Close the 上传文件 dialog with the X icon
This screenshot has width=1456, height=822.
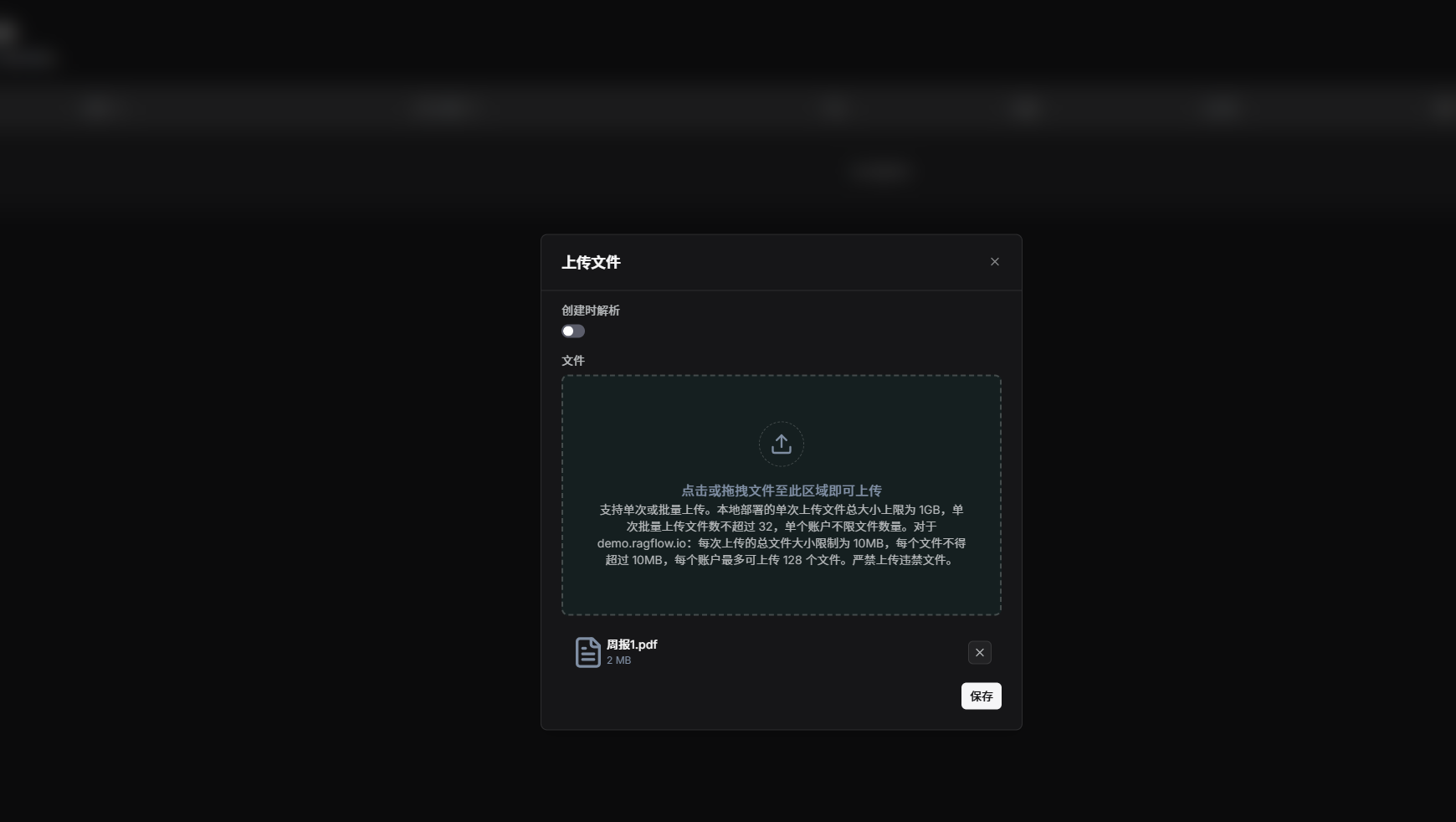[x=994, y=262]
